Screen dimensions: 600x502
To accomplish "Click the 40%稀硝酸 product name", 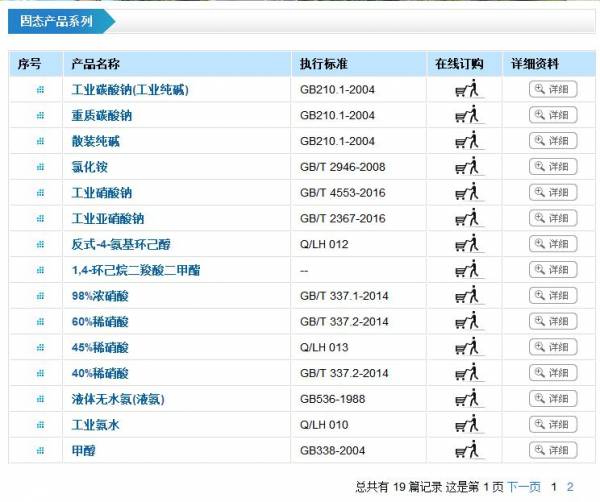I will (100, 373).
